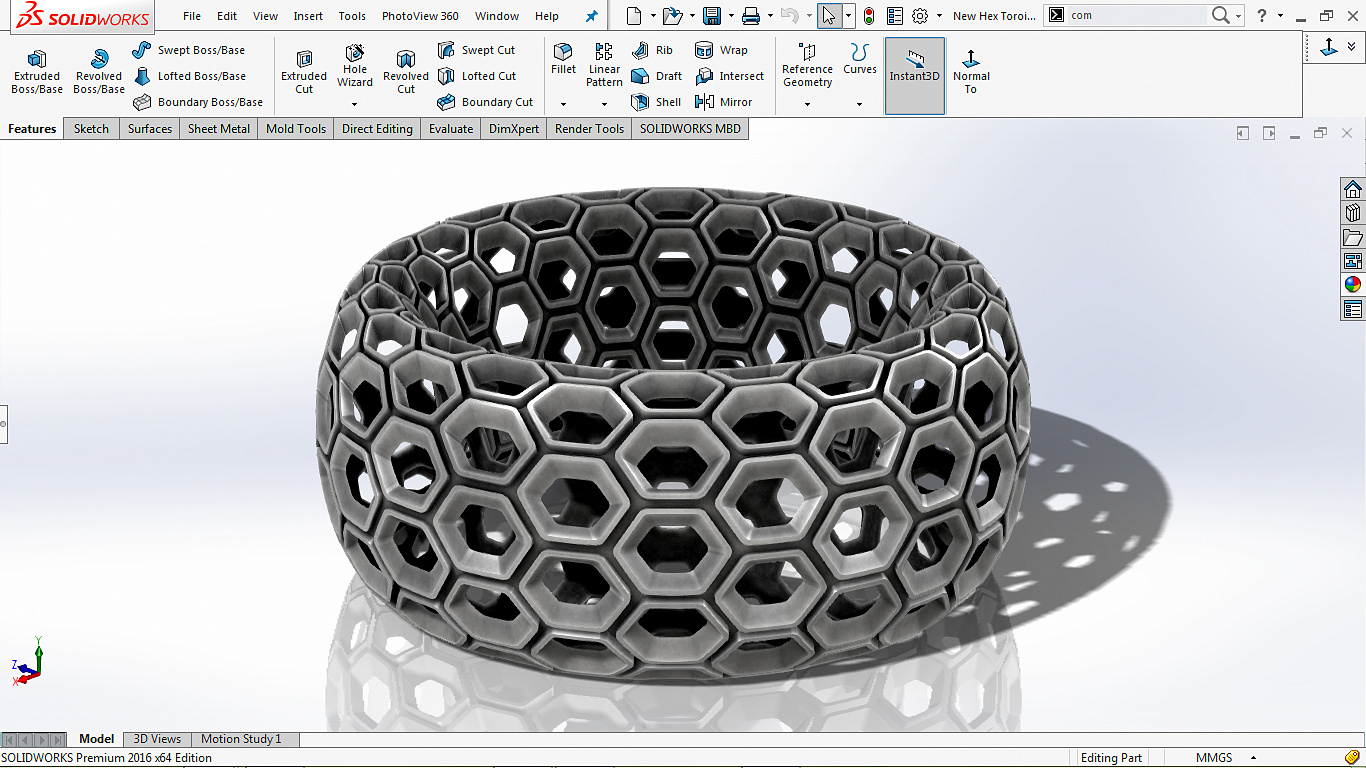The image size is (1366, 768).
Task: Select the Revolved Cut tool
Action: 405,70
